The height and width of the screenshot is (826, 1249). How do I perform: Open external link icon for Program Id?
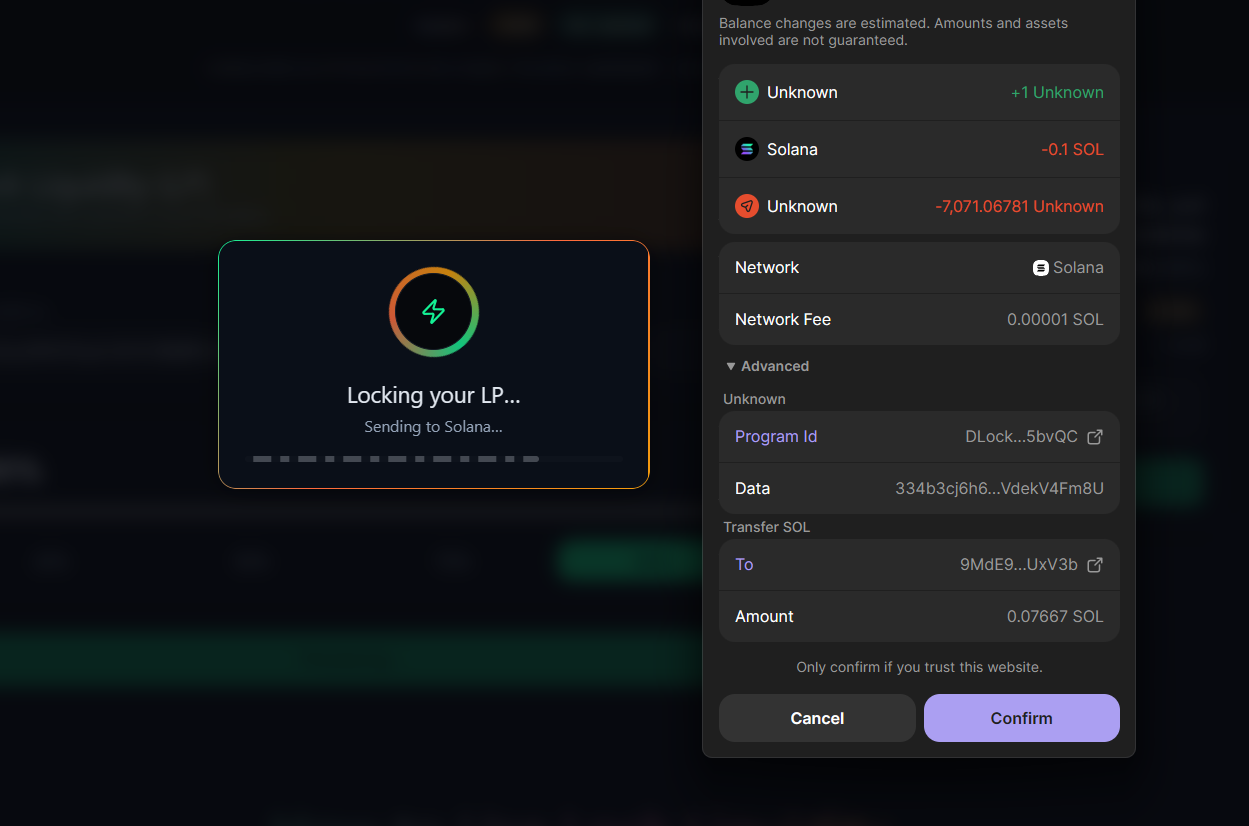1095,437
